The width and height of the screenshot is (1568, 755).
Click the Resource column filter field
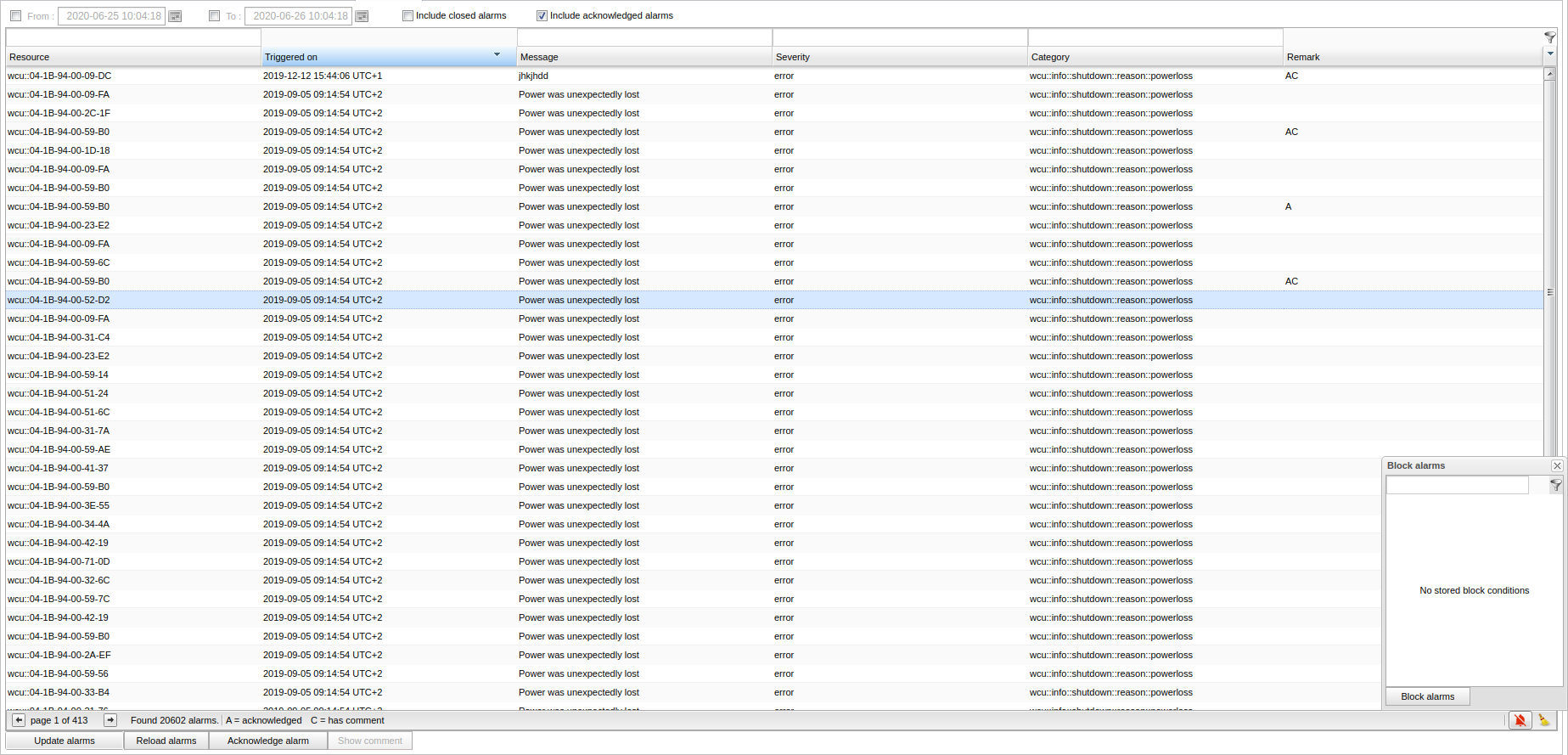(x=133, y=38)
